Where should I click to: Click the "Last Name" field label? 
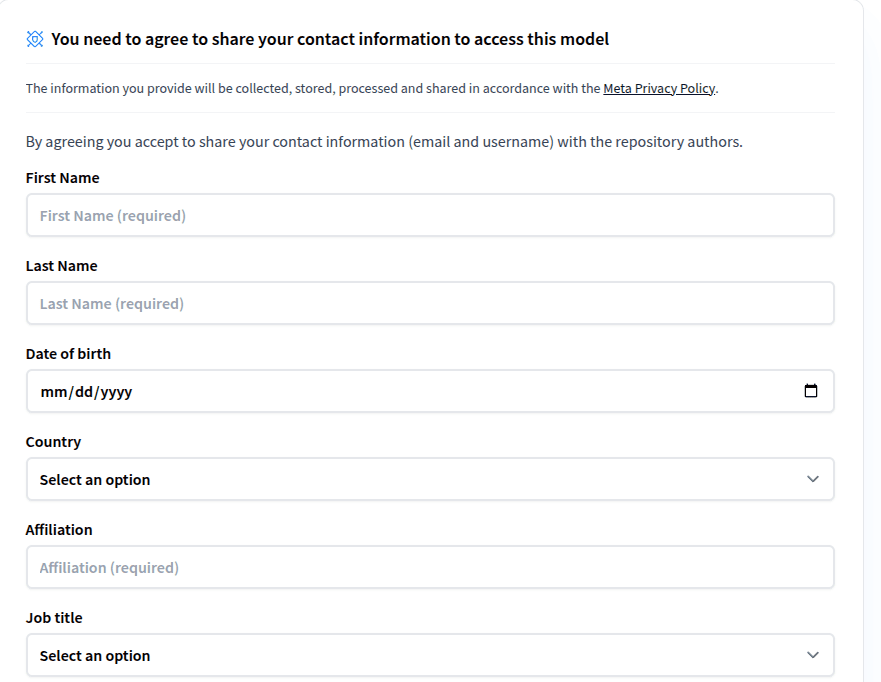(x=62, y=266)
